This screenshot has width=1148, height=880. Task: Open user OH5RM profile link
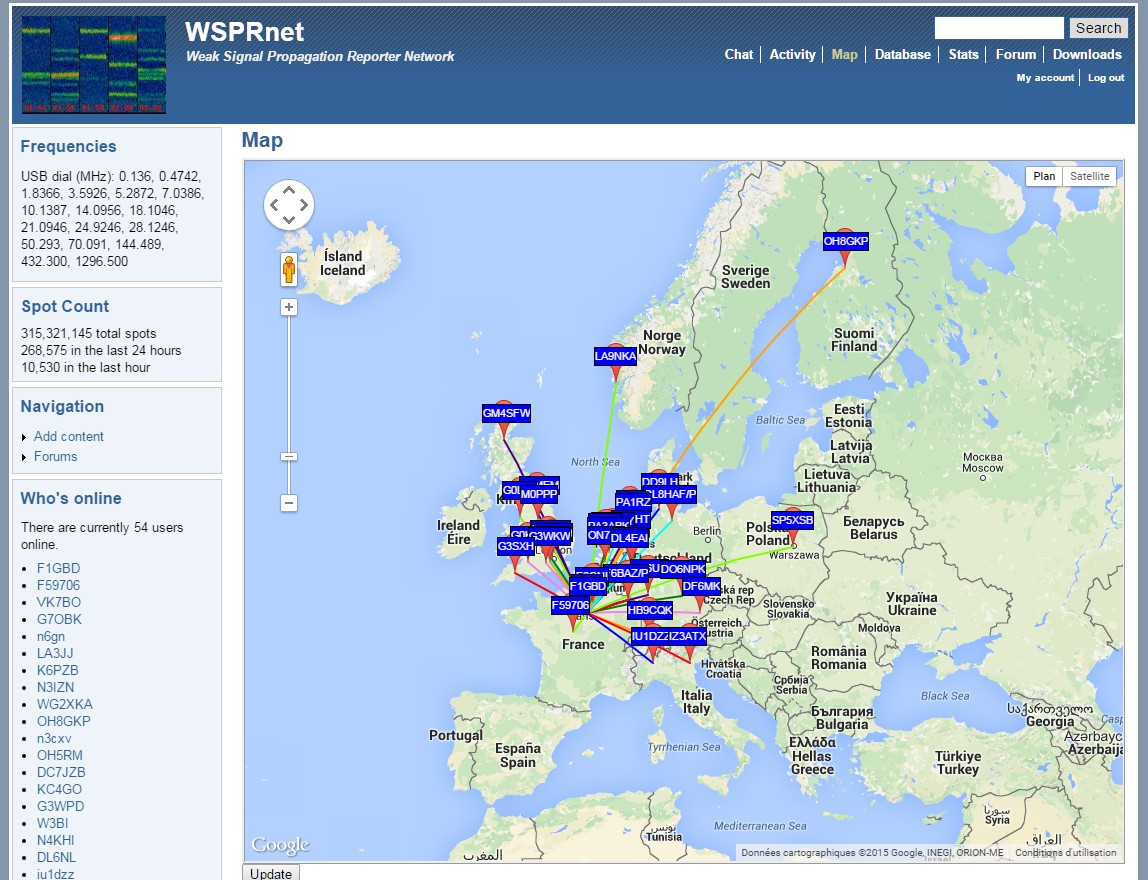tap(59, 755)
